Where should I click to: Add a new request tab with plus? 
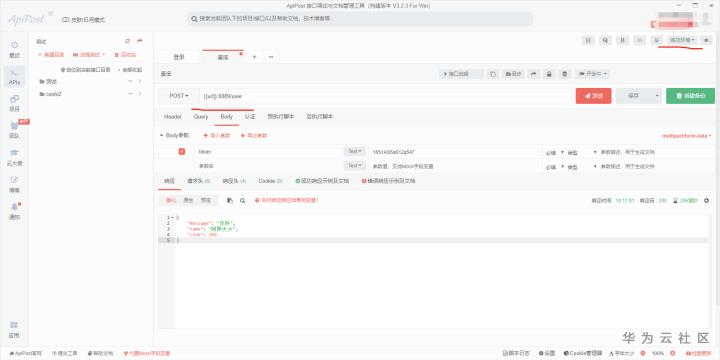[x=254, y=57]
